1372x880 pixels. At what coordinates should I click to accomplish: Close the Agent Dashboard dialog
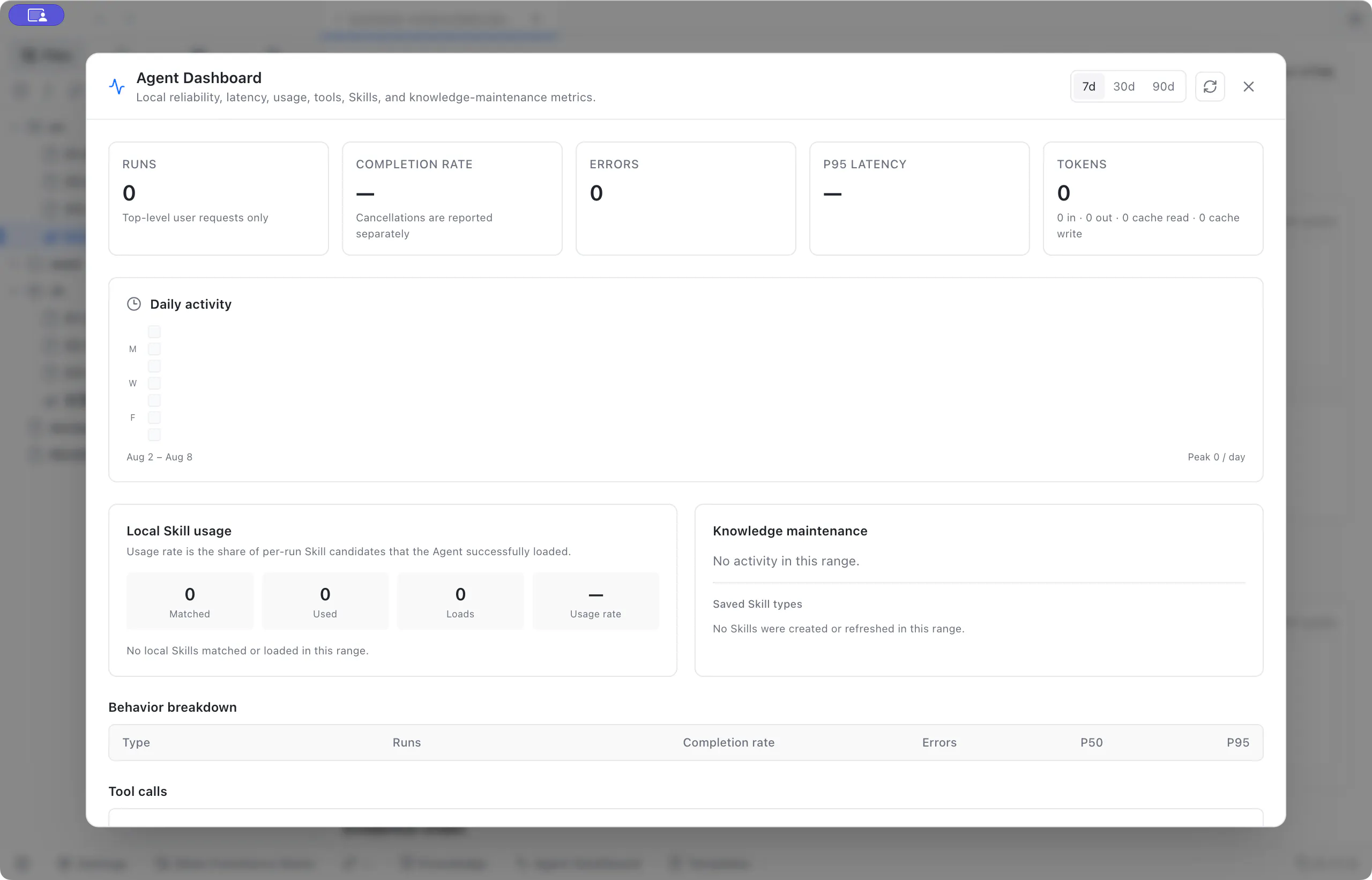[x=1249, y=86]
